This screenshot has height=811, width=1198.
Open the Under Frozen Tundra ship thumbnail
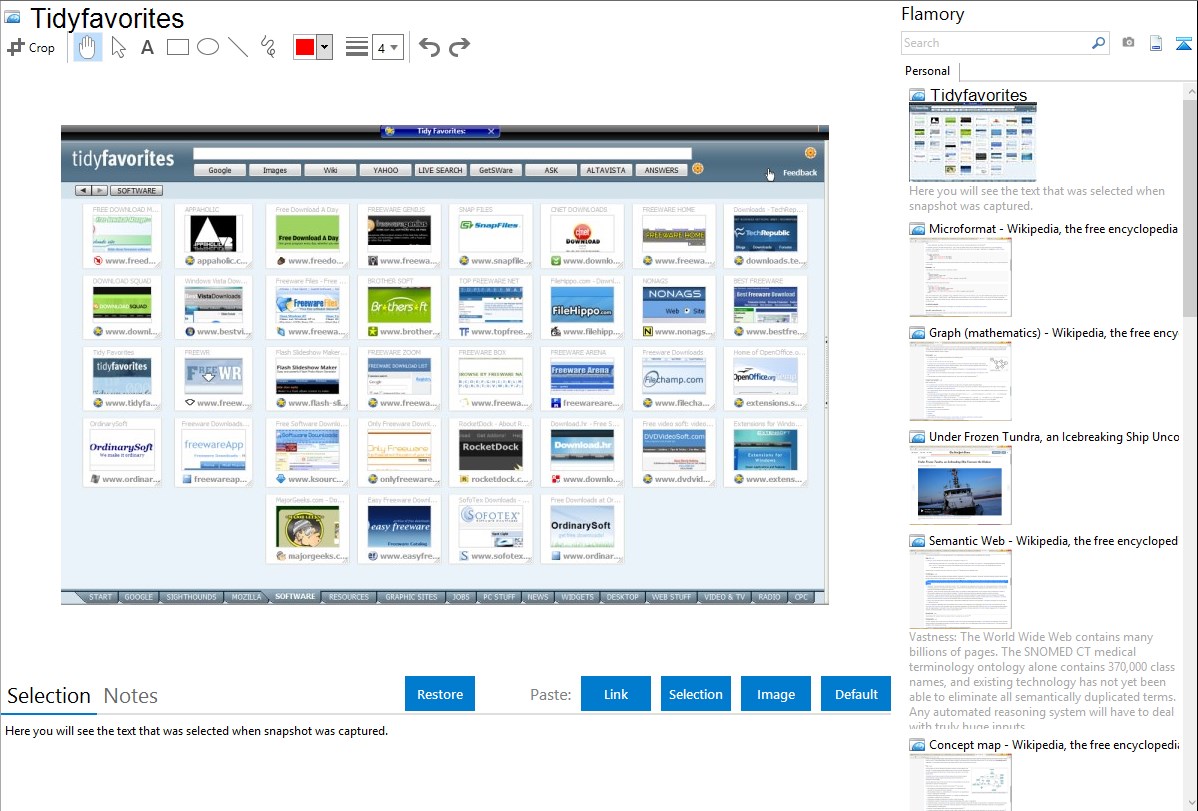(x=960, y=485)
